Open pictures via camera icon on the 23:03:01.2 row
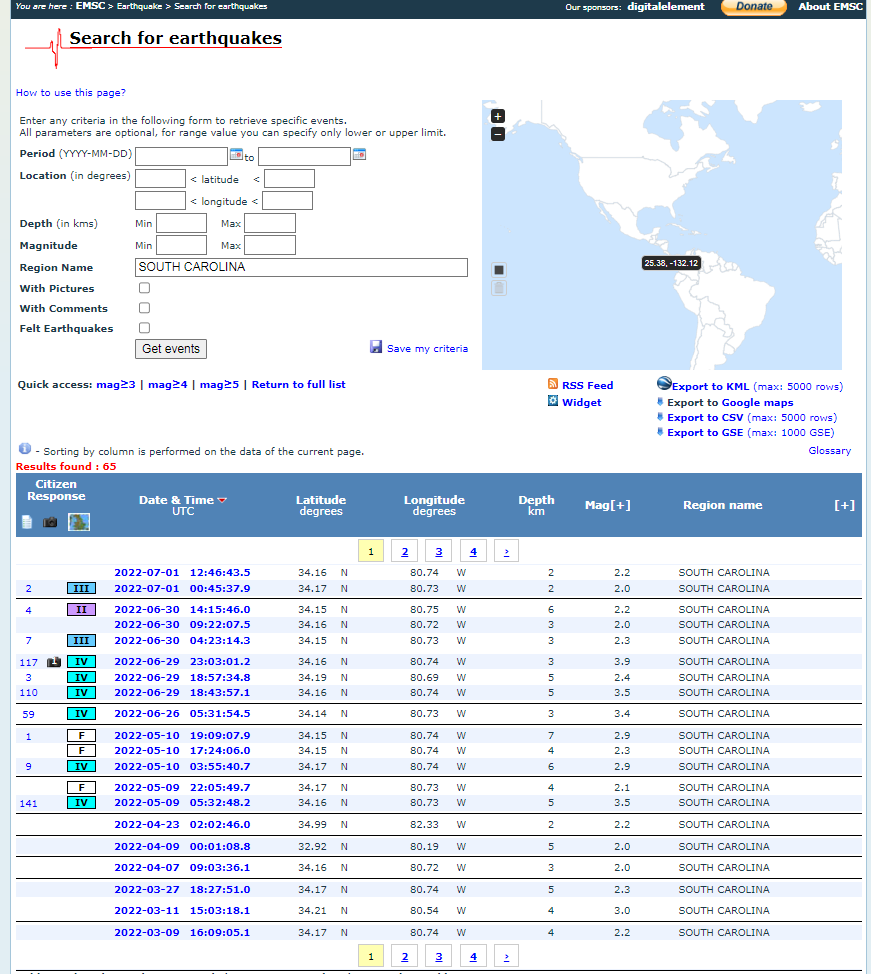 pos(54,662)
